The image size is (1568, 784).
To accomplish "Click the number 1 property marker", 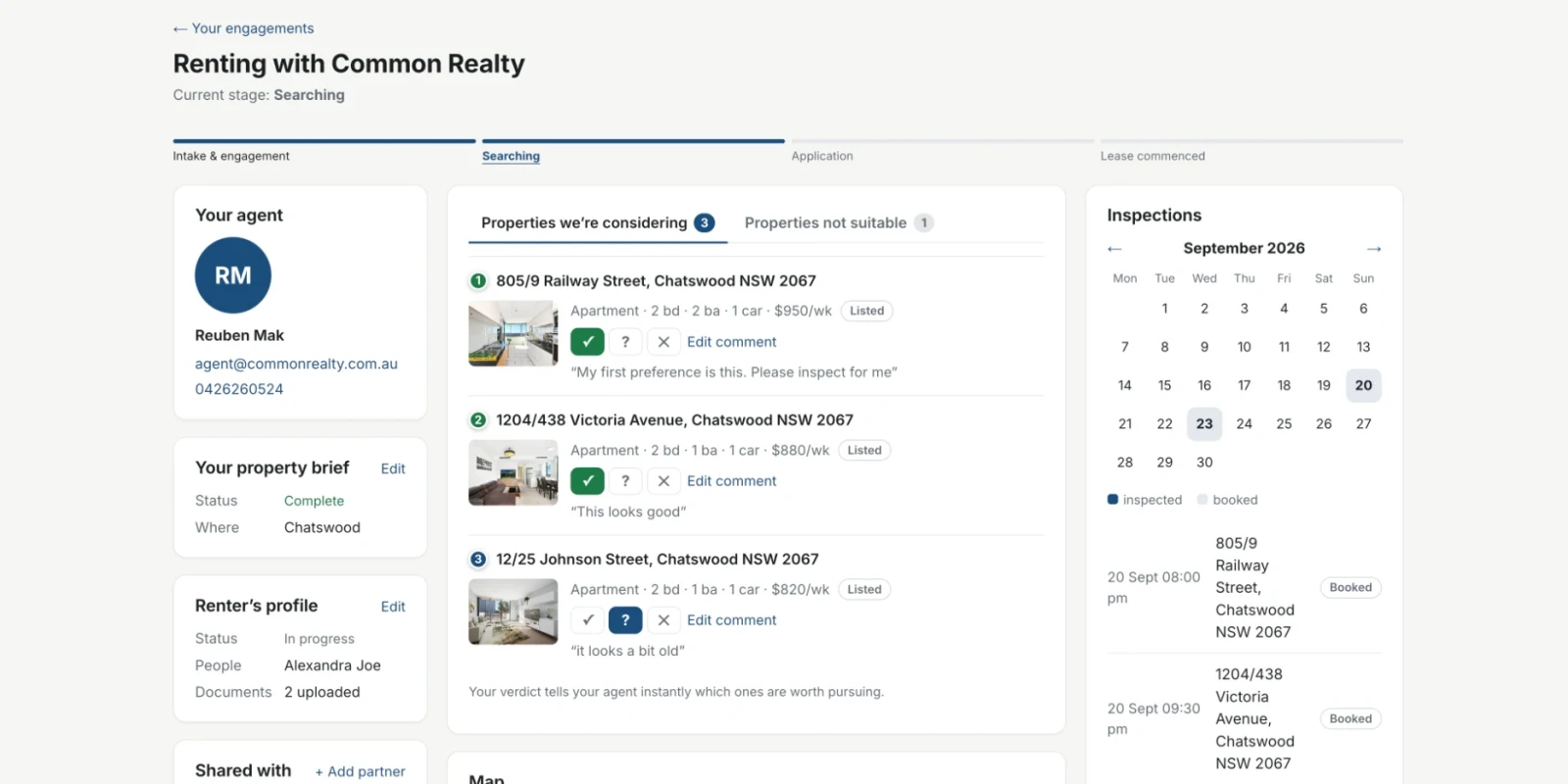I will [478, 281].
